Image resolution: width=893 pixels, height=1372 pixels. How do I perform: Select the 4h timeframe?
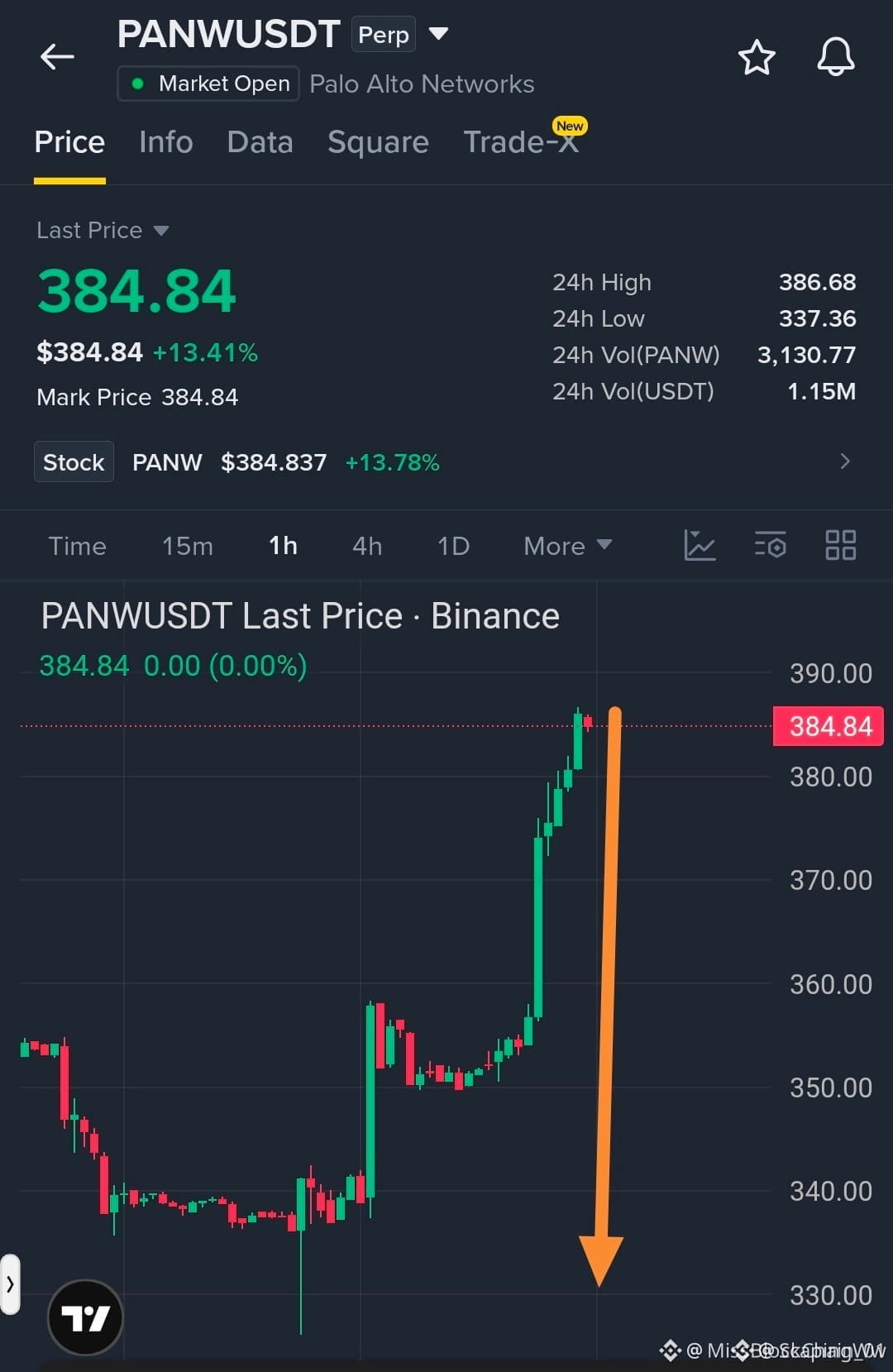pos(367,546)
